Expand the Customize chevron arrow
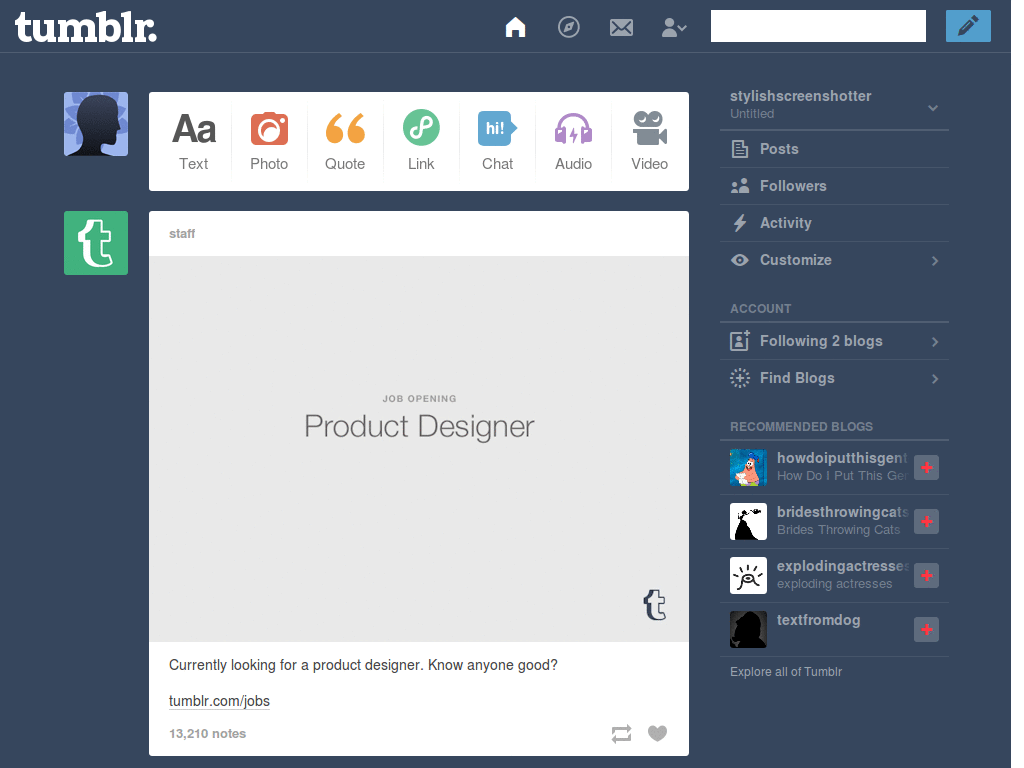Viewport: 1024px width, 768px height. click(x=935, y=261)
